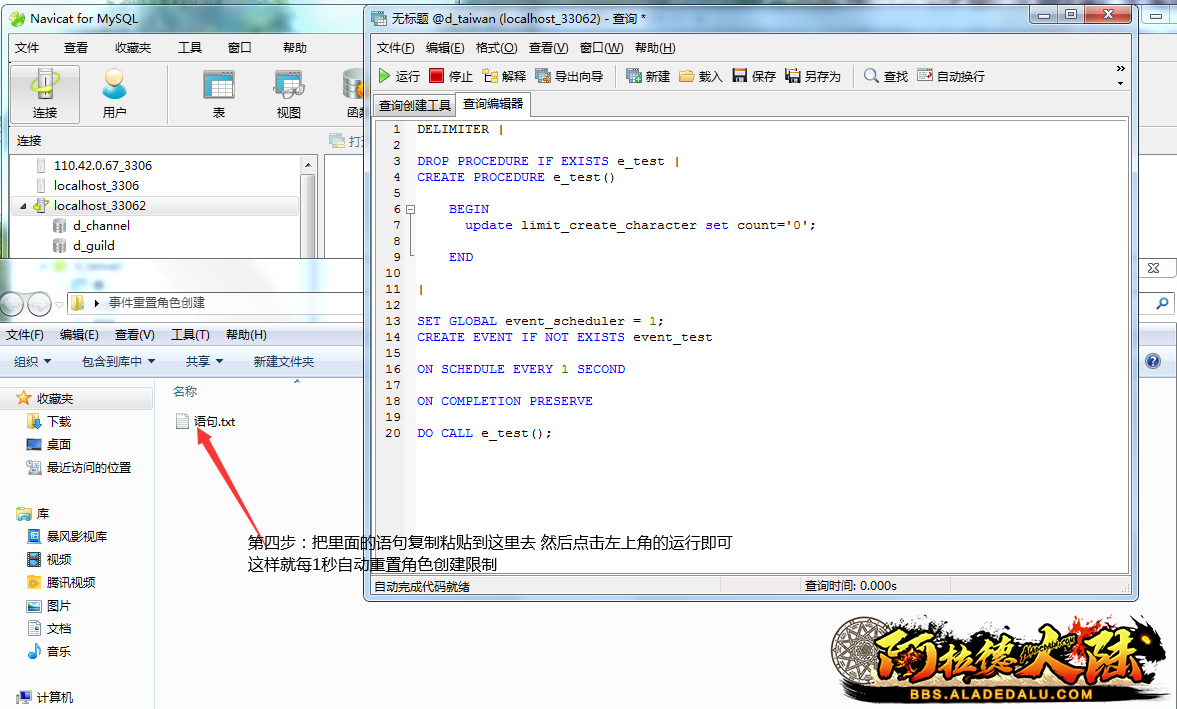Click the Explain (解释) toolbar icon
The height and width of the screenshot is (709, 1177).
click(x=503, y=76)
